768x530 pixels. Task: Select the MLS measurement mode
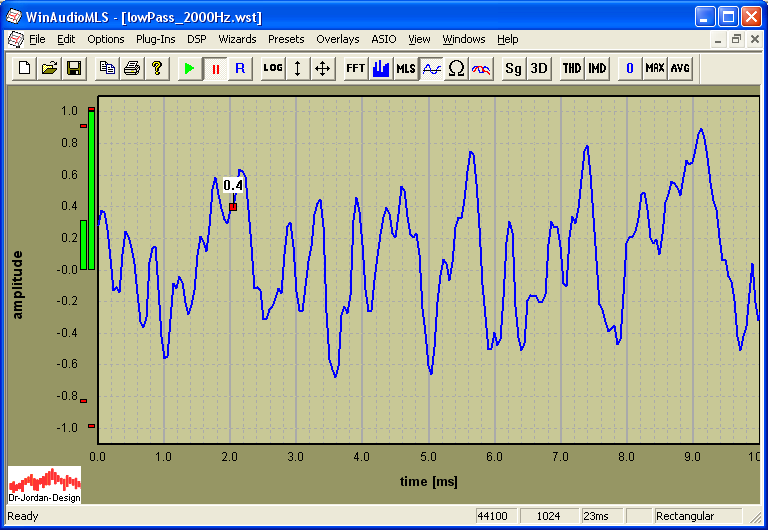click(x=405, y=68)
